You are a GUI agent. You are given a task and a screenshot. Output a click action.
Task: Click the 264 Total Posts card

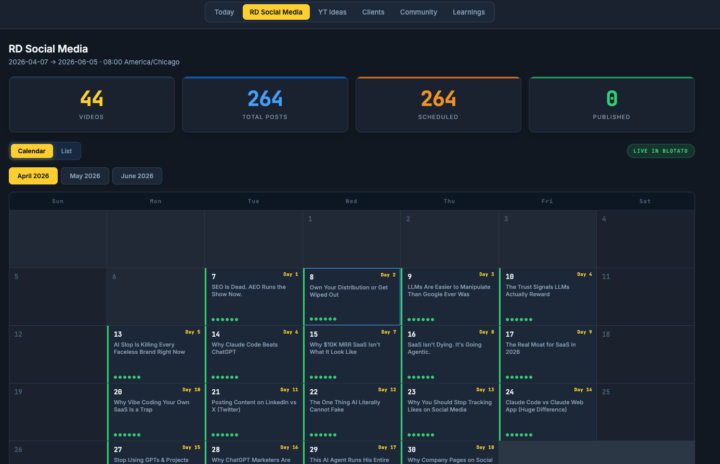coord(265,105)
